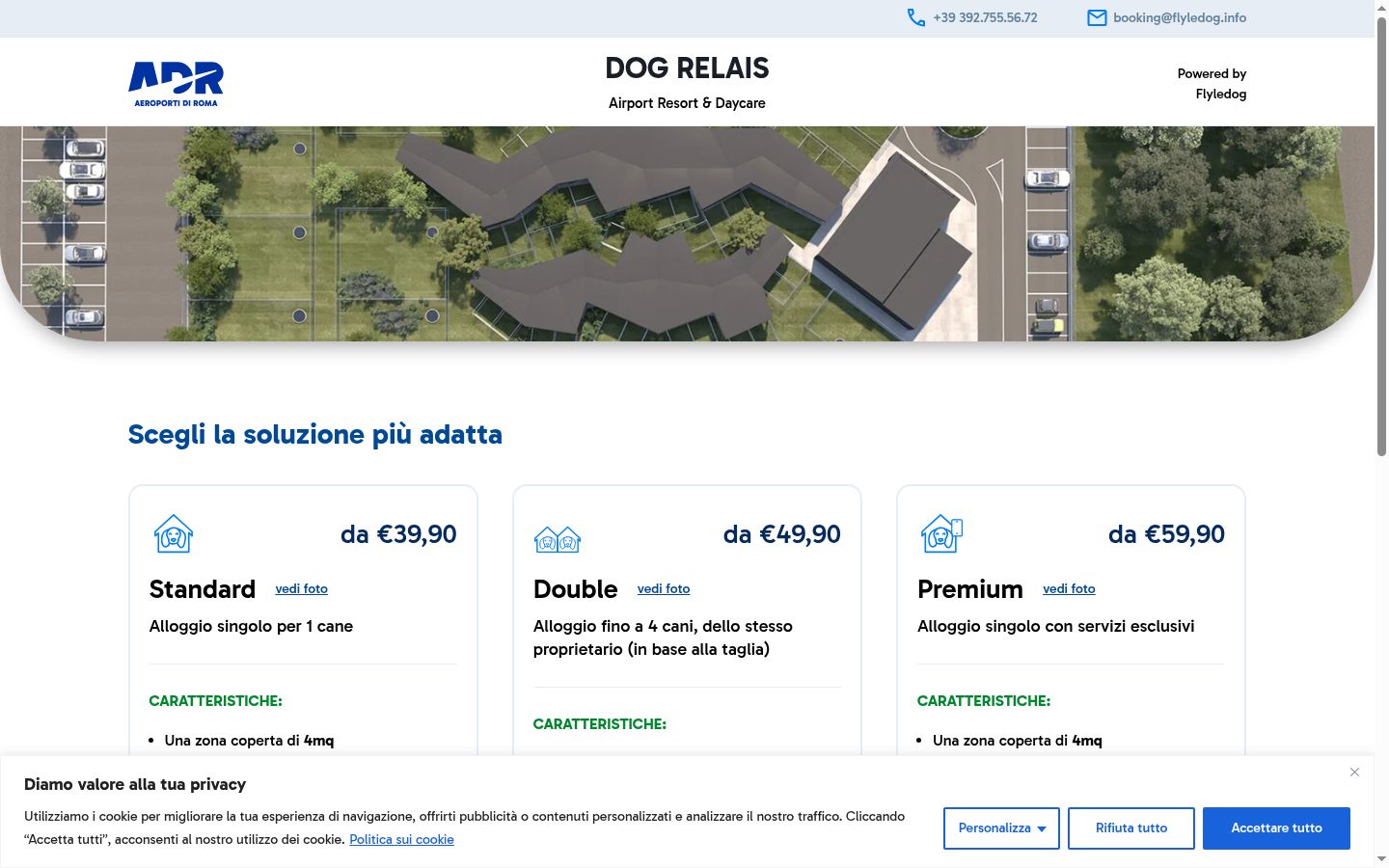Image resolution: width=1389 pixels, height=868 pixels.
Task: Click 'Una zona coperta di 4mq' in Standard
Action: (249, 741)
